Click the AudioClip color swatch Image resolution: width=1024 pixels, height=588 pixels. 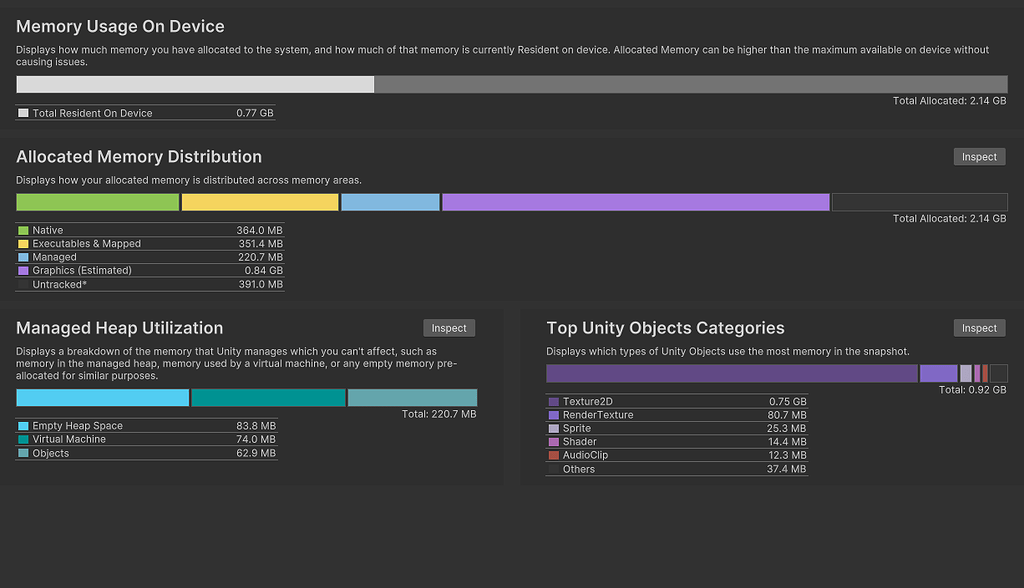click(553, 455)
